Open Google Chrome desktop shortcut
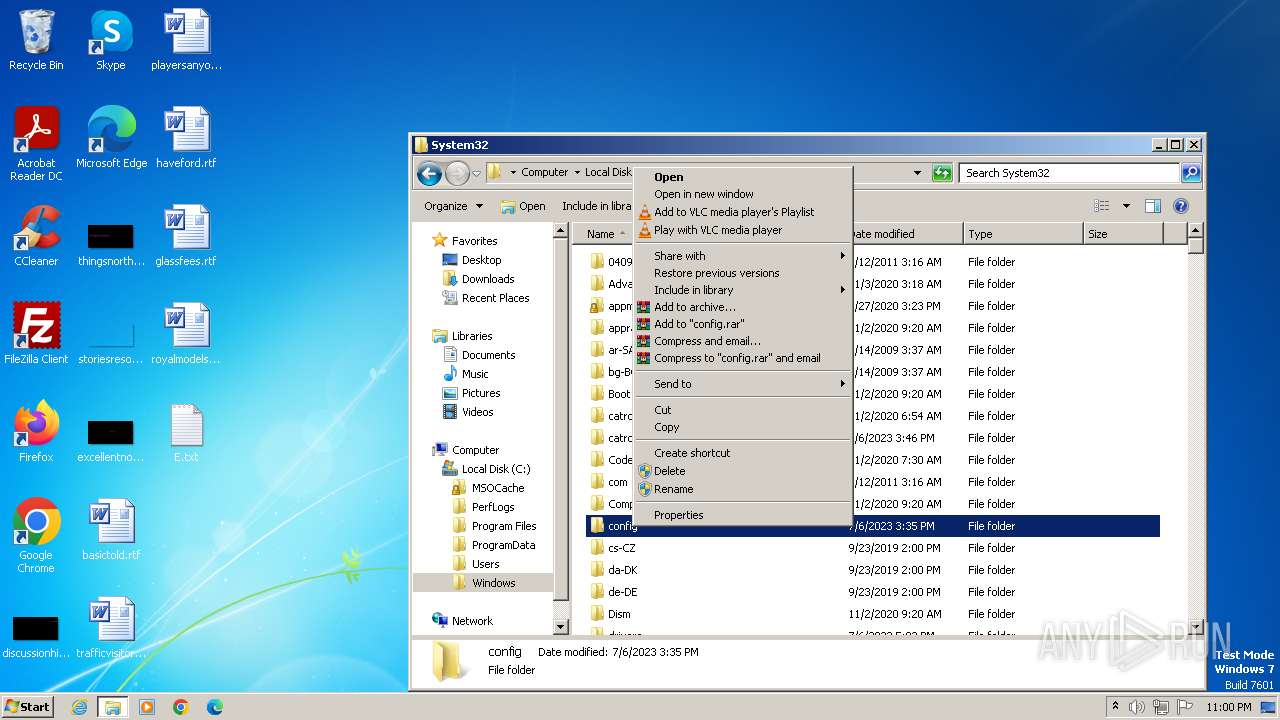 pyautogui.click(x=36, y=536)
